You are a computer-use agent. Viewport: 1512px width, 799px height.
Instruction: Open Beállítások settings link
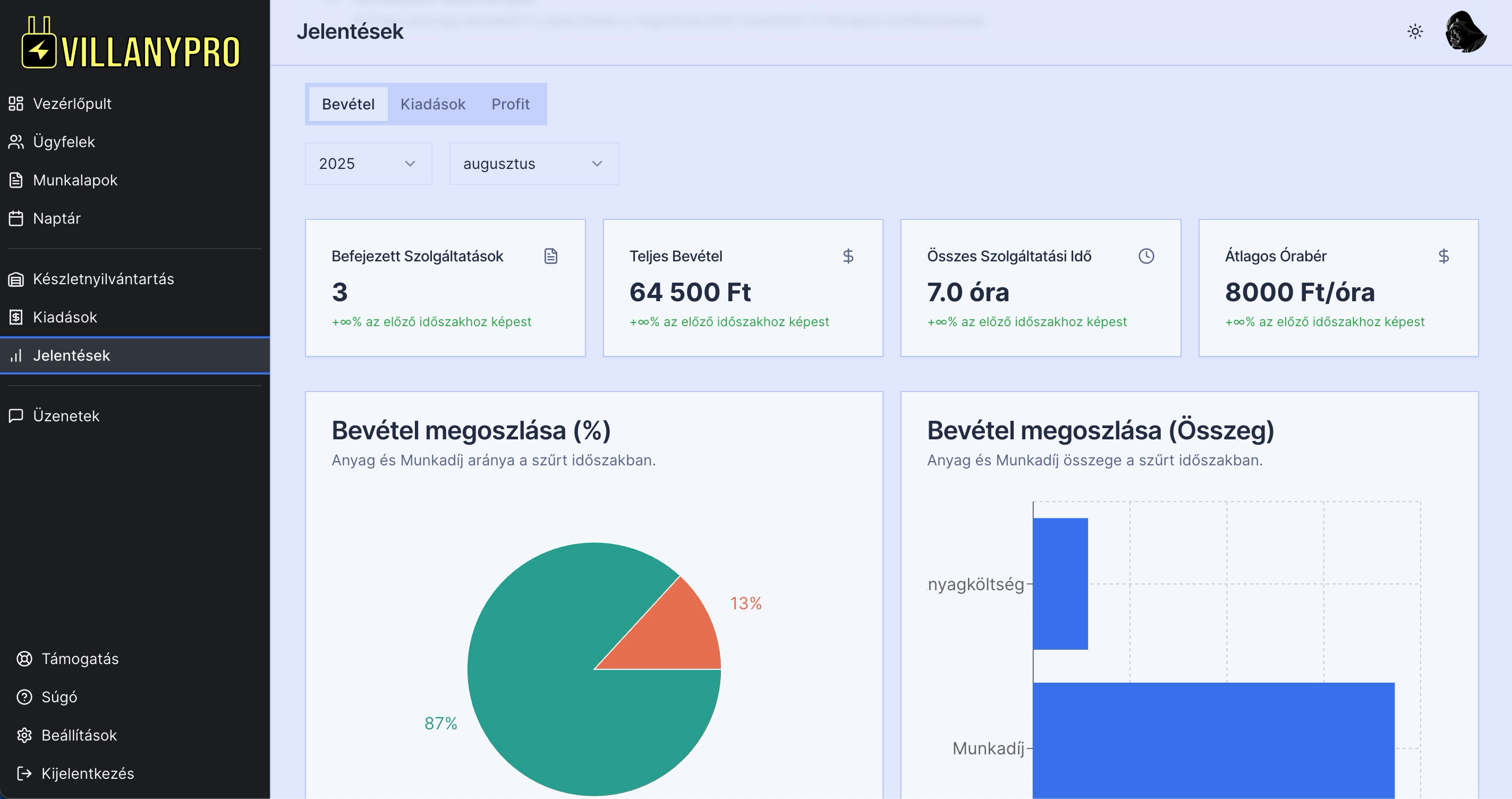(x=79, y=735)
